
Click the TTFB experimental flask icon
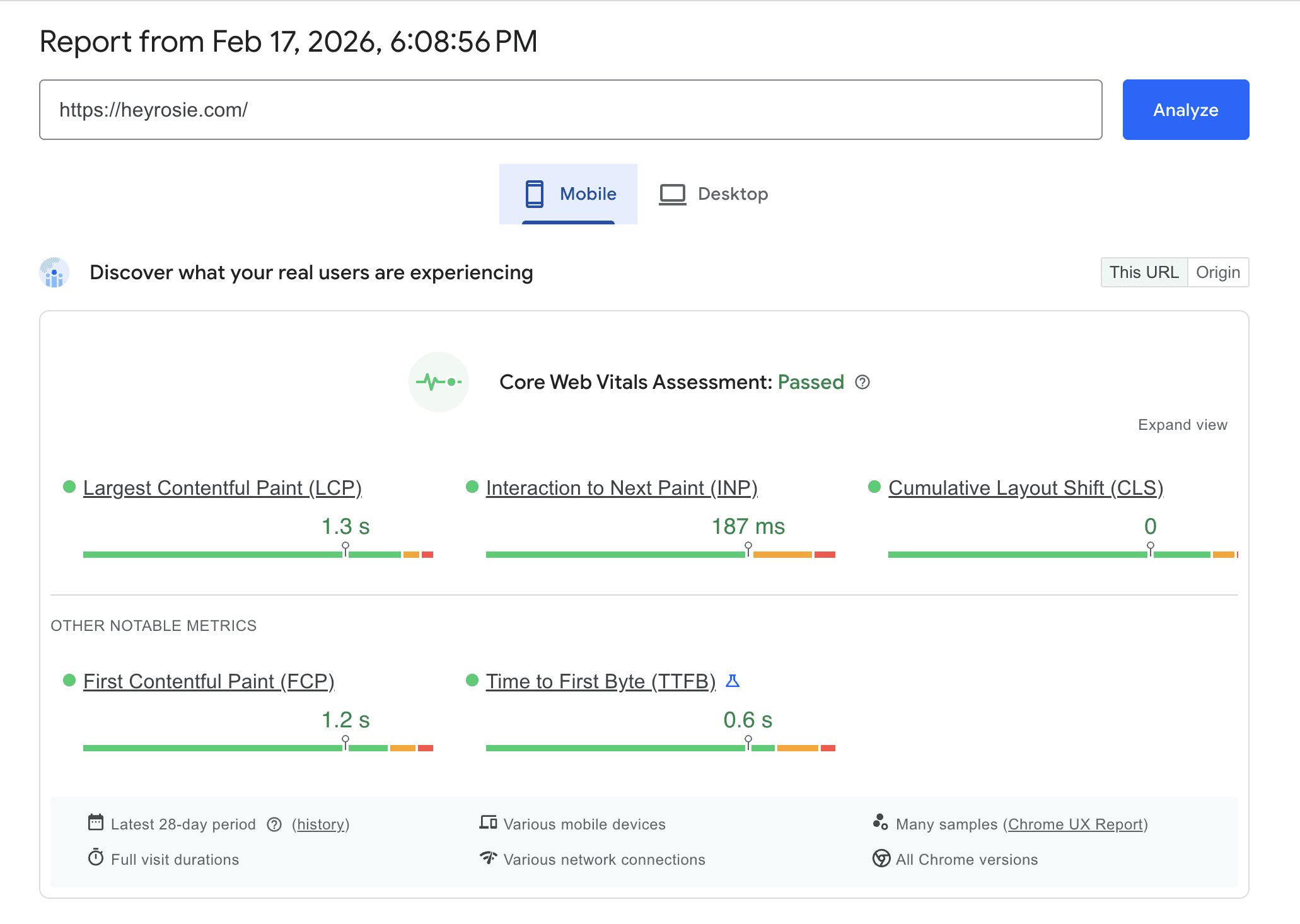733,681
